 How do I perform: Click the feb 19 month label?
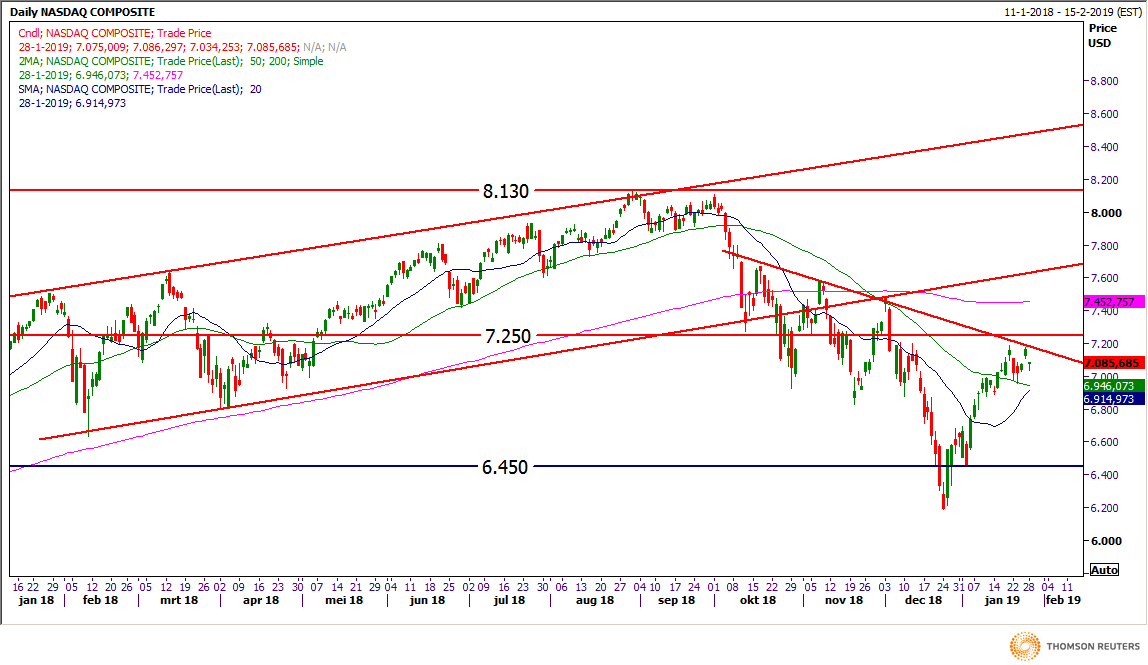(1063, 601)
